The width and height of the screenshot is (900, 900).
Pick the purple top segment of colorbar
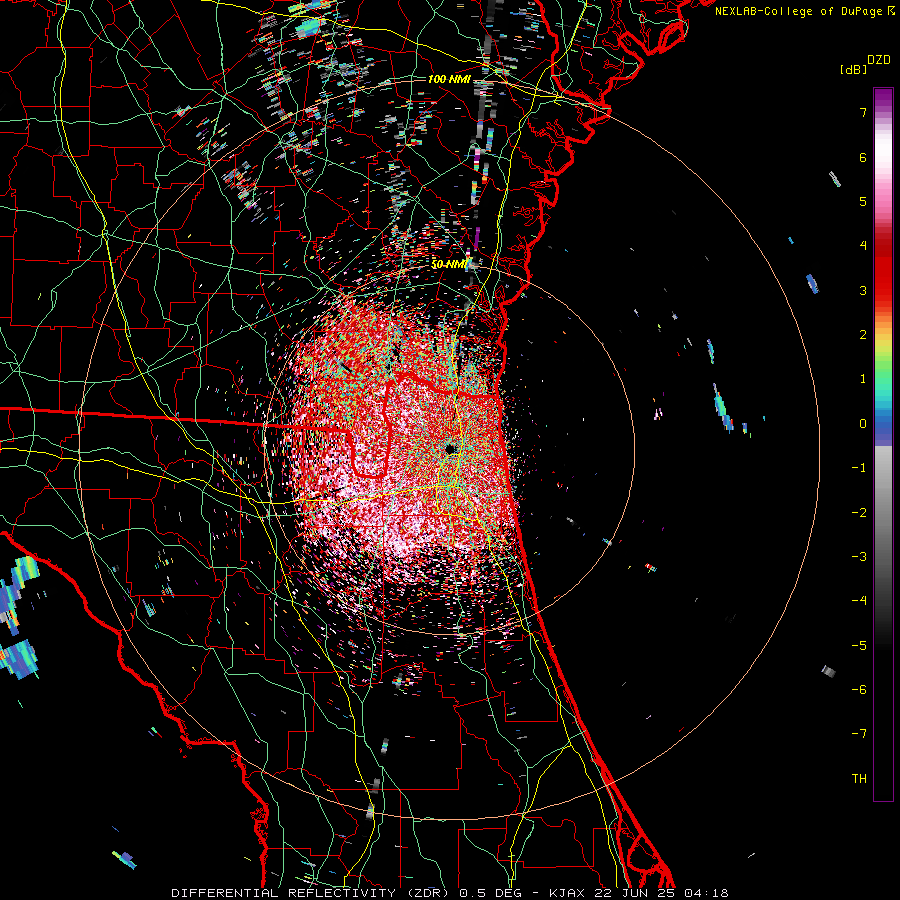point(883,98)
